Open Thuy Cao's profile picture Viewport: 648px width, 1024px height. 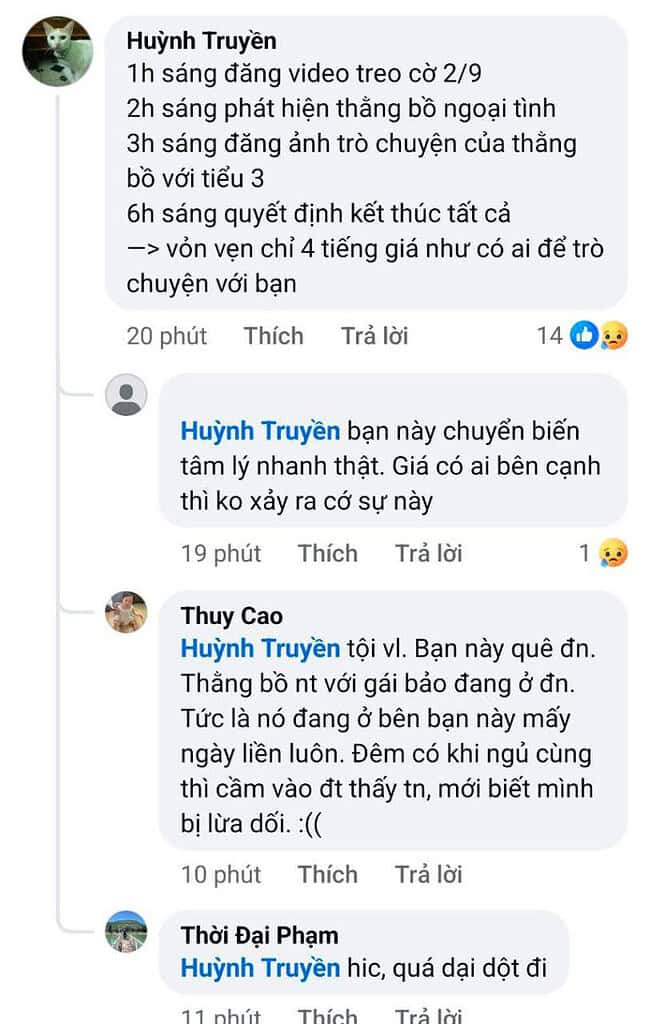coord(126,612)
